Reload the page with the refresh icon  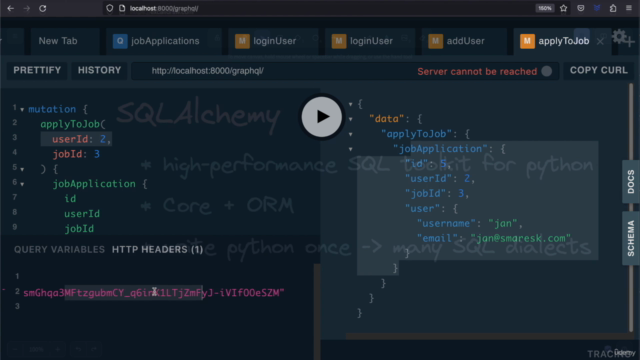coord(42,8)
